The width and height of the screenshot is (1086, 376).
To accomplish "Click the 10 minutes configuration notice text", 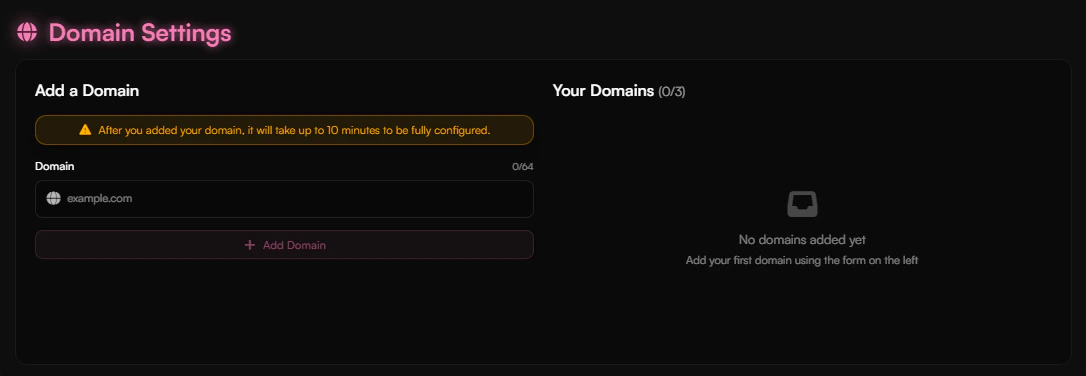I will point(294,129).
